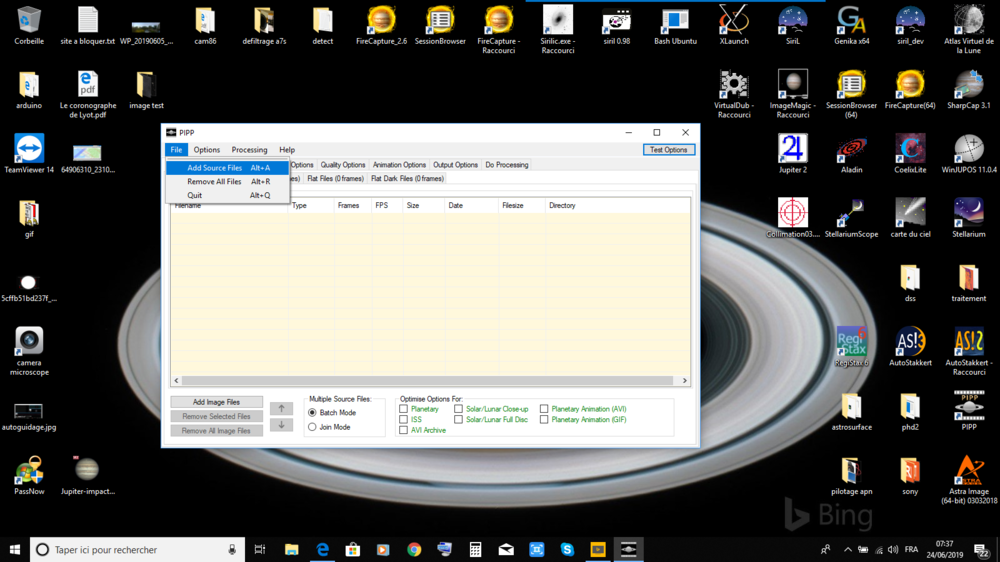
Task: Click the move file up arrow button
Action: (281, 408)
